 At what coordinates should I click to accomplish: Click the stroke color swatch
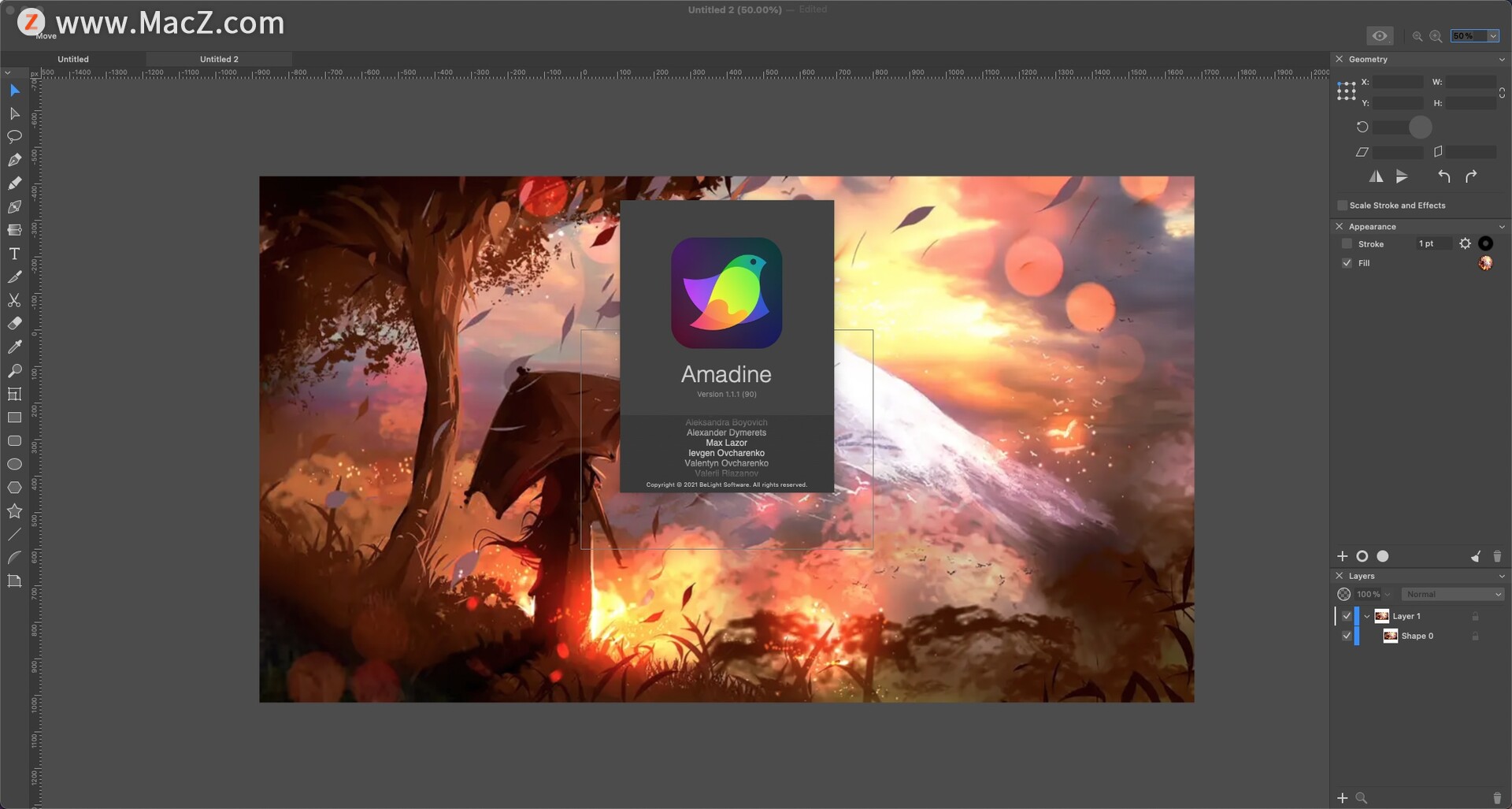click(1485, 243)
